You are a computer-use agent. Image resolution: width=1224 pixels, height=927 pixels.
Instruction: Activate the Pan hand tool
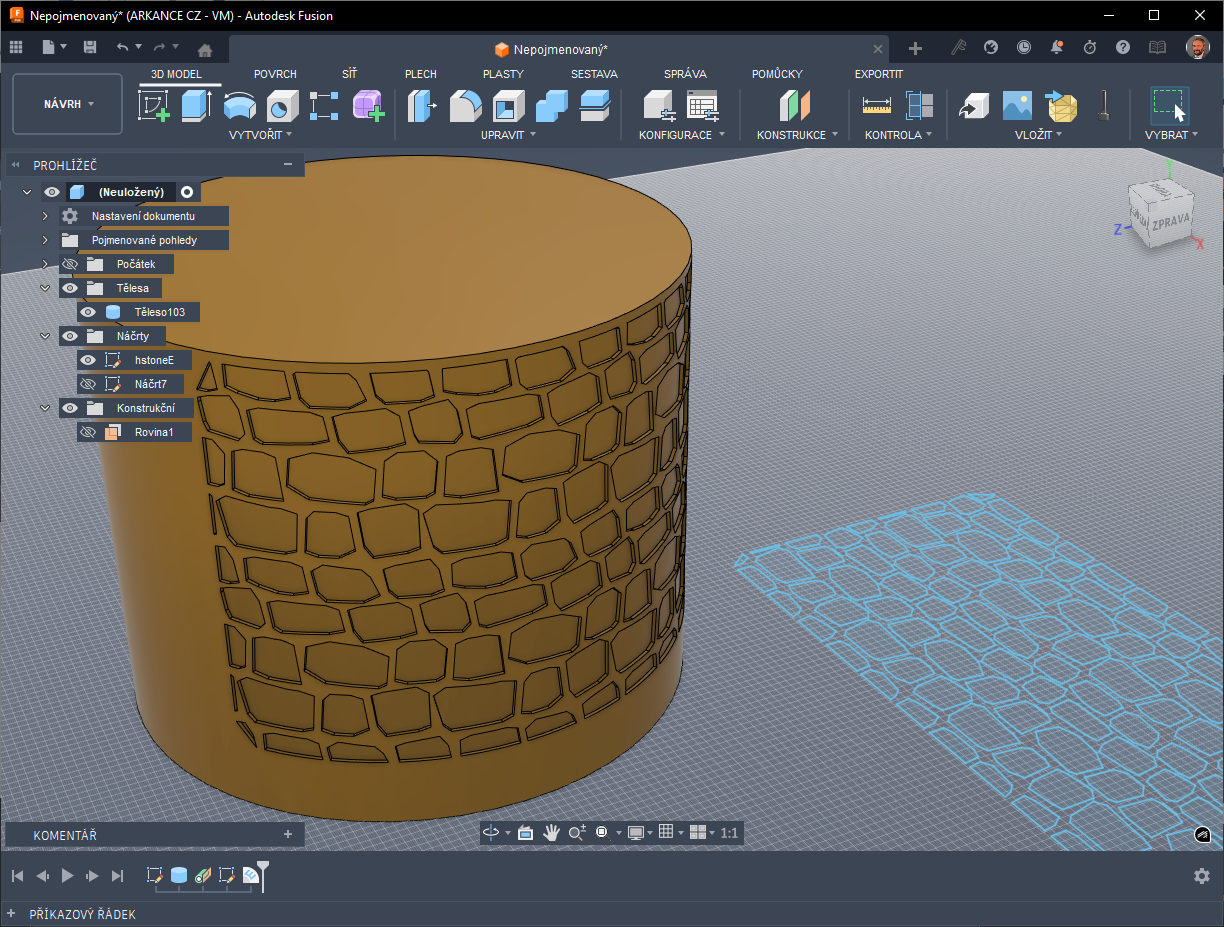pyautogui.click(x=551, y=832)
